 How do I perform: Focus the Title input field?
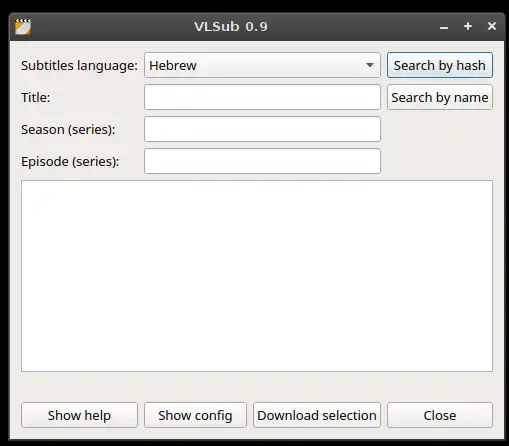click(262, 97)
